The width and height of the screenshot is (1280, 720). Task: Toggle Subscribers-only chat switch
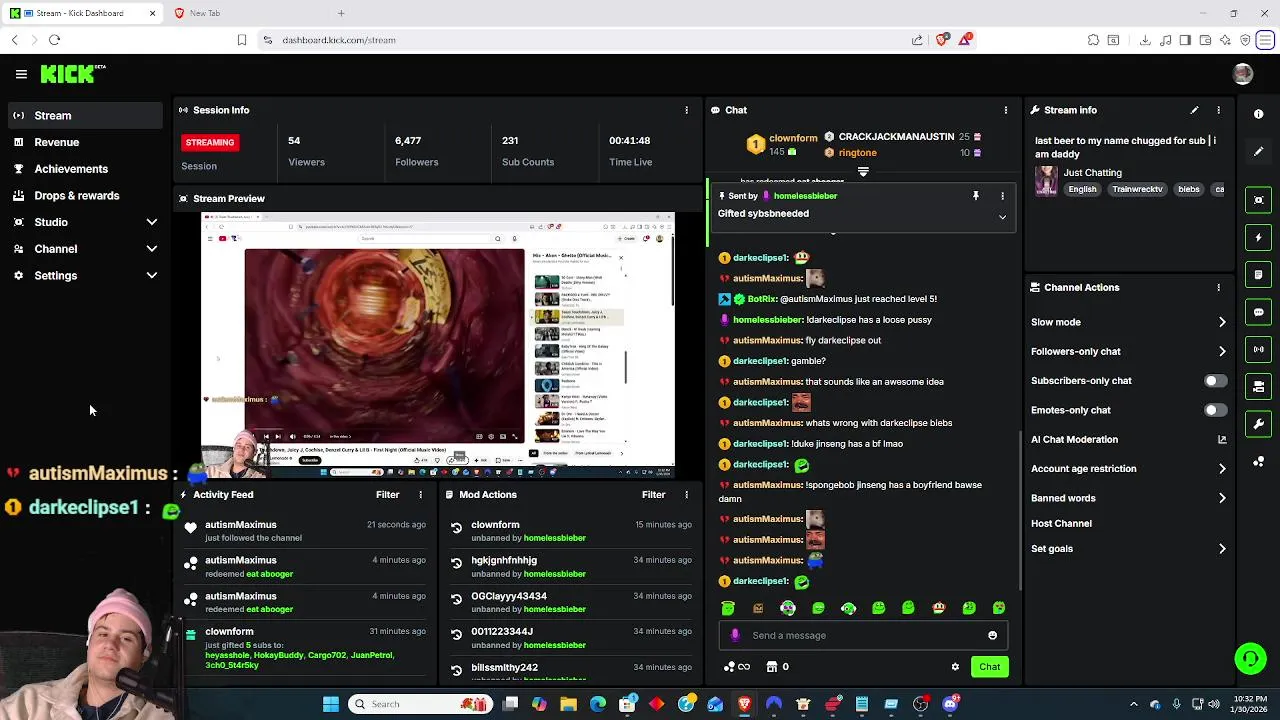[1215, 381]
